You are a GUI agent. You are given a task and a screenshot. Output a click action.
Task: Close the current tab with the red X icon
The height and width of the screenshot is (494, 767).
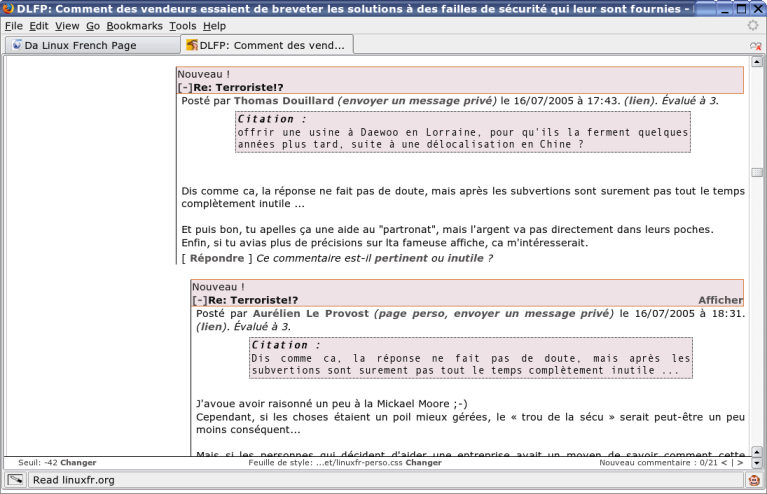(x=756, y=46)
